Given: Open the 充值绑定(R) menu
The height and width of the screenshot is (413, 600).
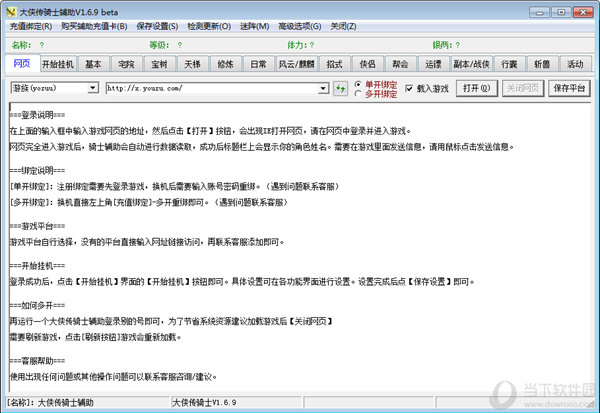Looking at the screenshot, I should [x=31, y=26].
